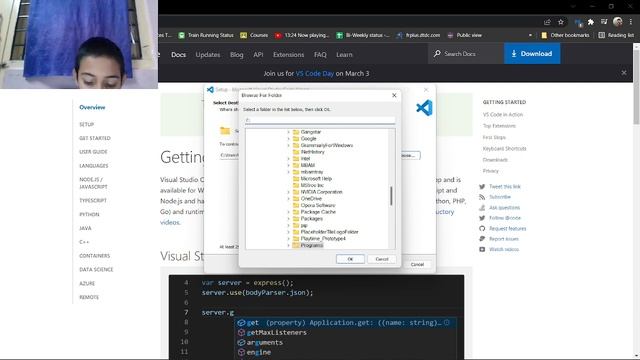Click the Subscribe RSS icon

pyautogui.click(x=482, y=197)
